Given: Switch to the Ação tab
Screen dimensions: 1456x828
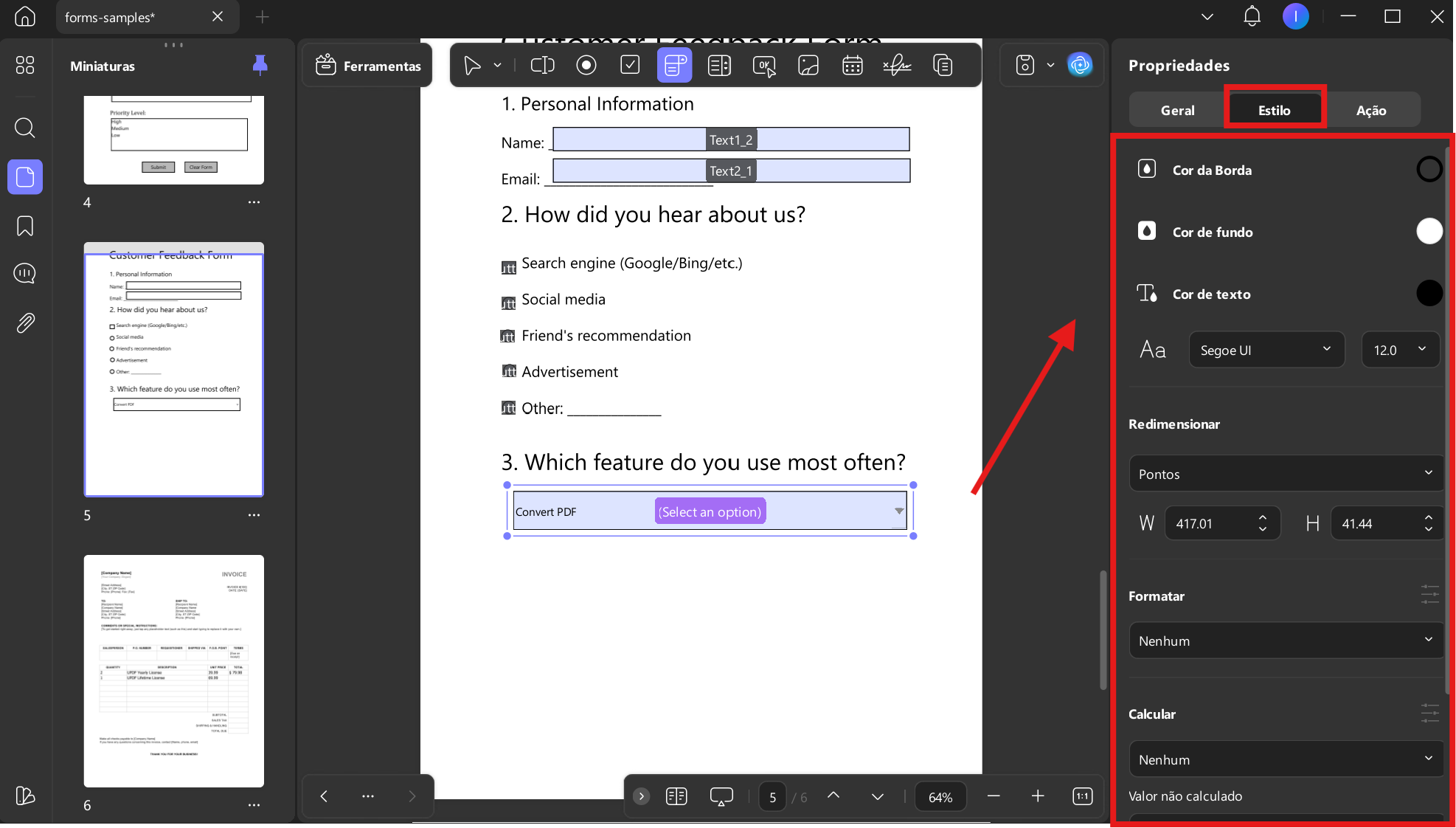Looking at the screenshot, I should (1371, 110).
